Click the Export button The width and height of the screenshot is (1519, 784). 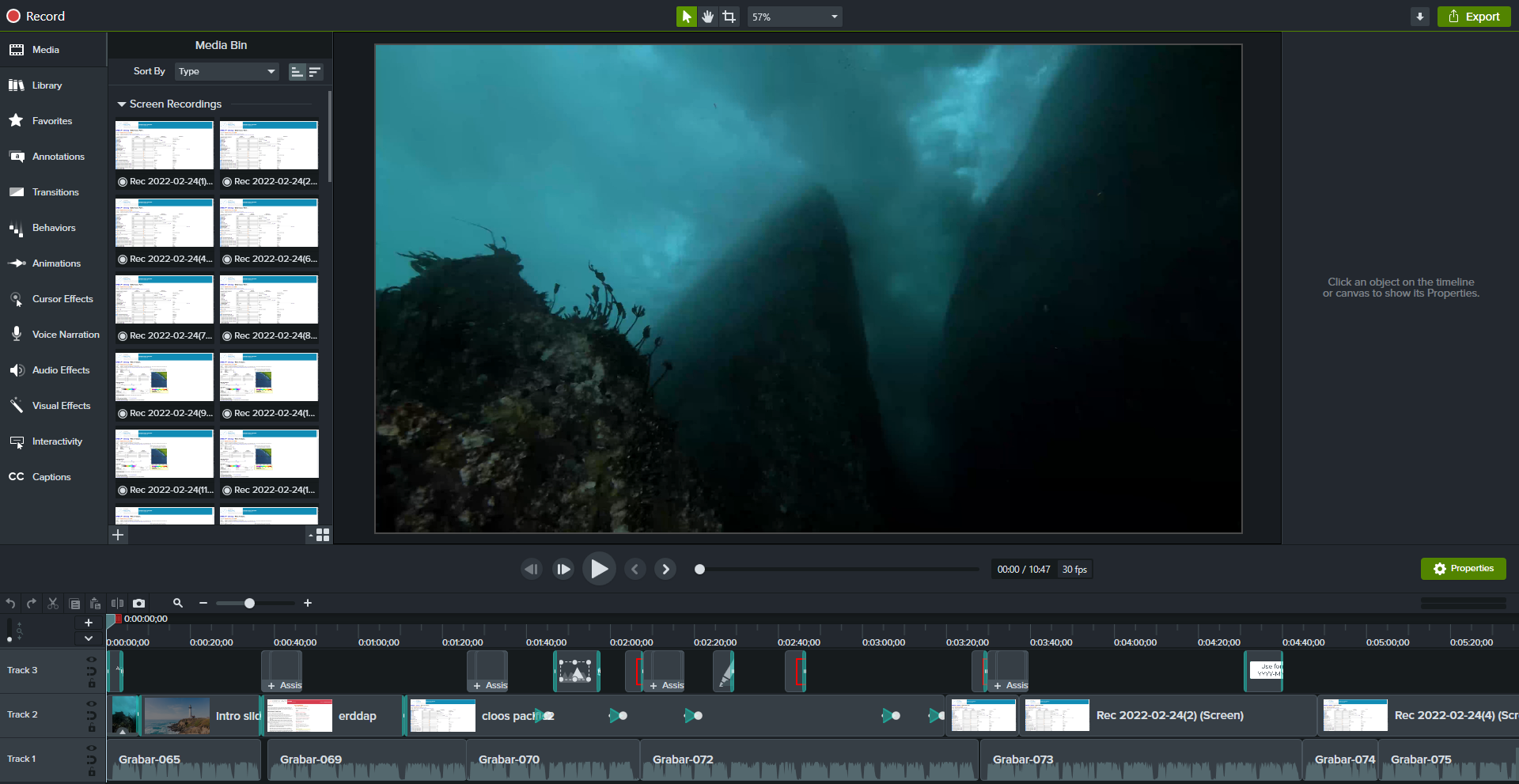(x=1473, y=17)
